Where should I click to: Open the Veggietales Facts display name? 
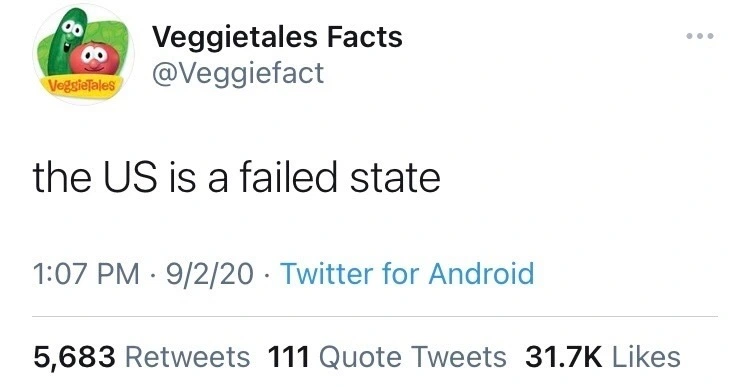(277, 37)
